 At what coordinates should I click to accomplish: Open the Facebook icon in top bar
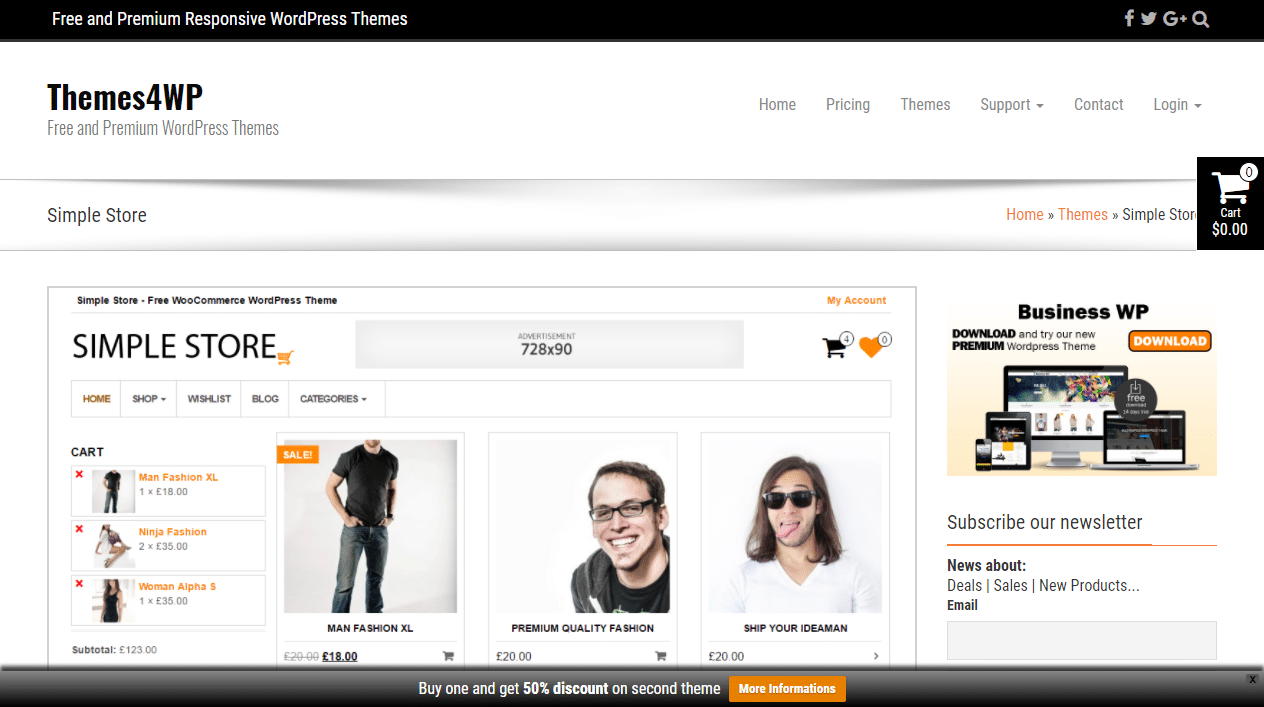[1129, 18]
